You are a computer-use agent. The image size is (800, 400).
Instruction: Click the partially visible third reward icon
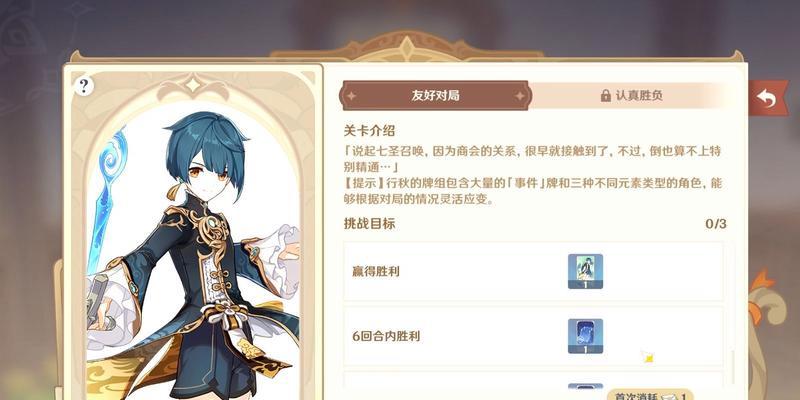point(585,391)
